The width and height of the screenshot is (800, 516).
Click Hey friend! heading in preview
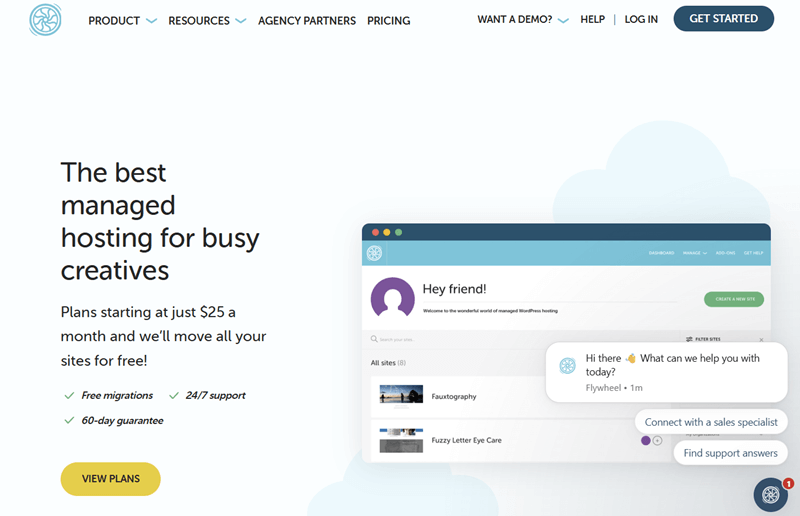(455, 289)
